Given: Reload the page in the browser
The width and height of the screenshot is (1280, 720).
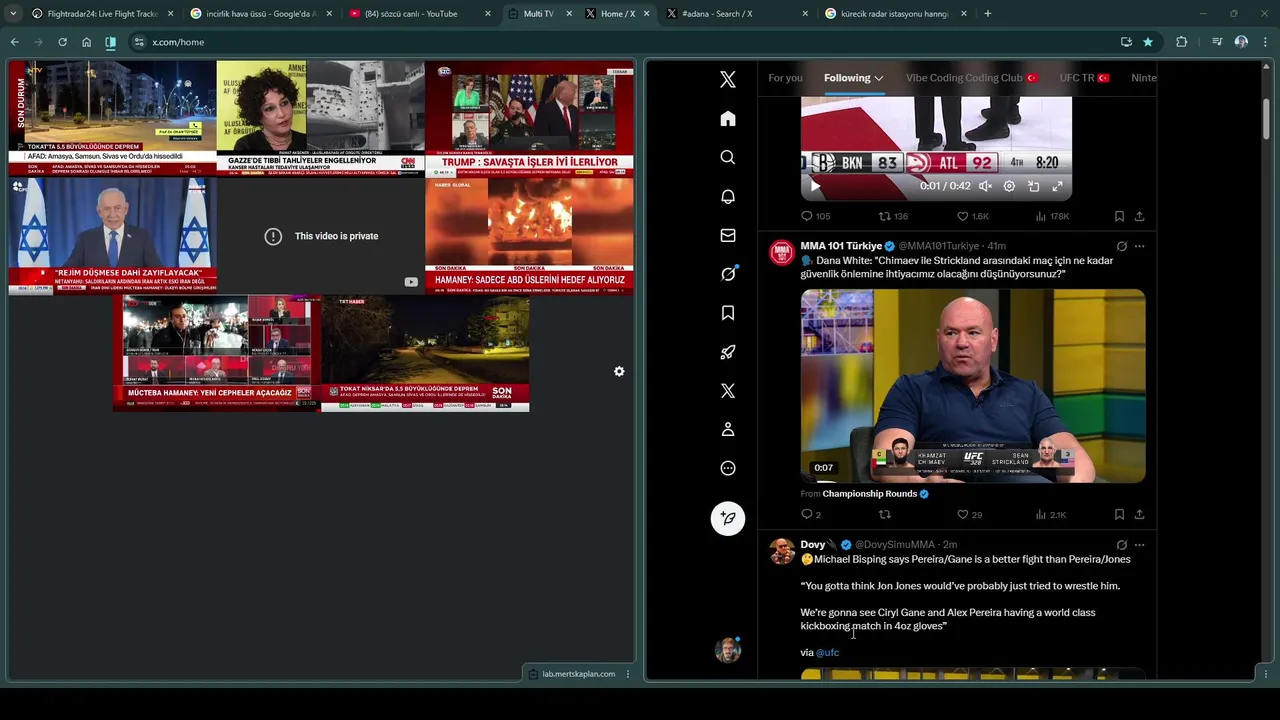Looking at the screenshot, I should click(x=62, y=42).
